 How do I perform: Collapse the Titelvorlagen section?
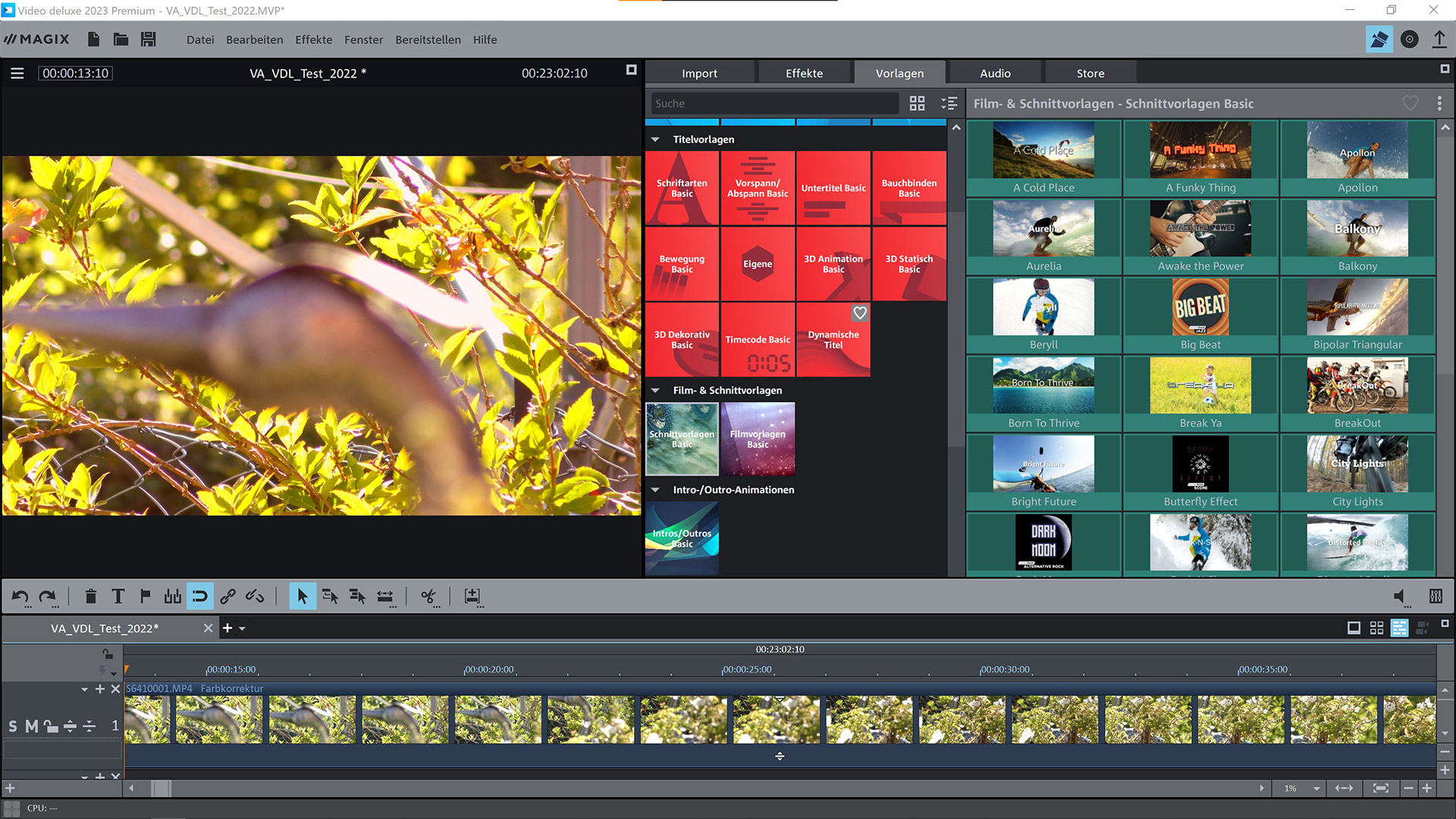(655, 140)
